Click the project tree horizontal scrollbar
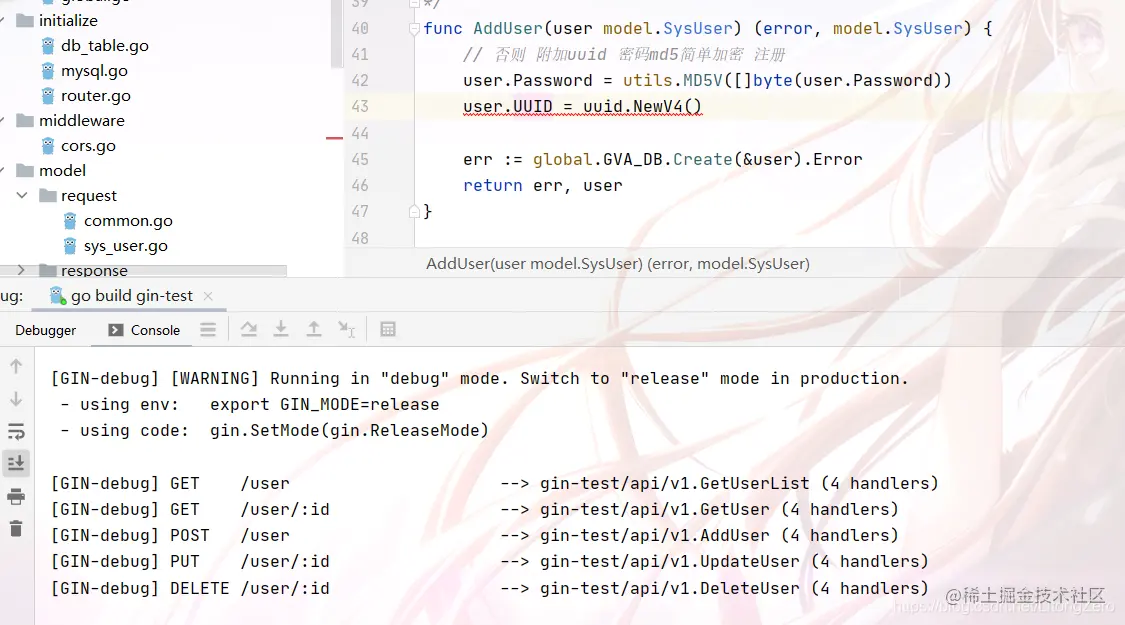This screenshot has width=1125, height=625. click(x=143, y=271)
